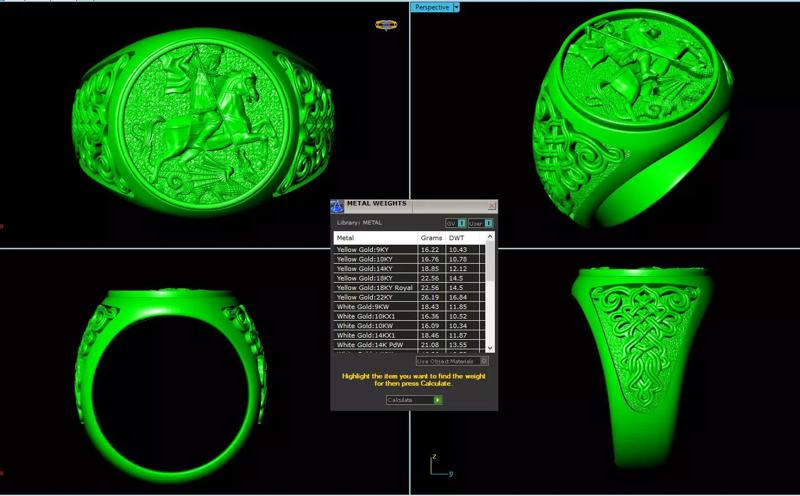Viewport: 800px width, 496px height.
Task: Close the Metal Weights dialog
Action: click(x=492, y=206)
